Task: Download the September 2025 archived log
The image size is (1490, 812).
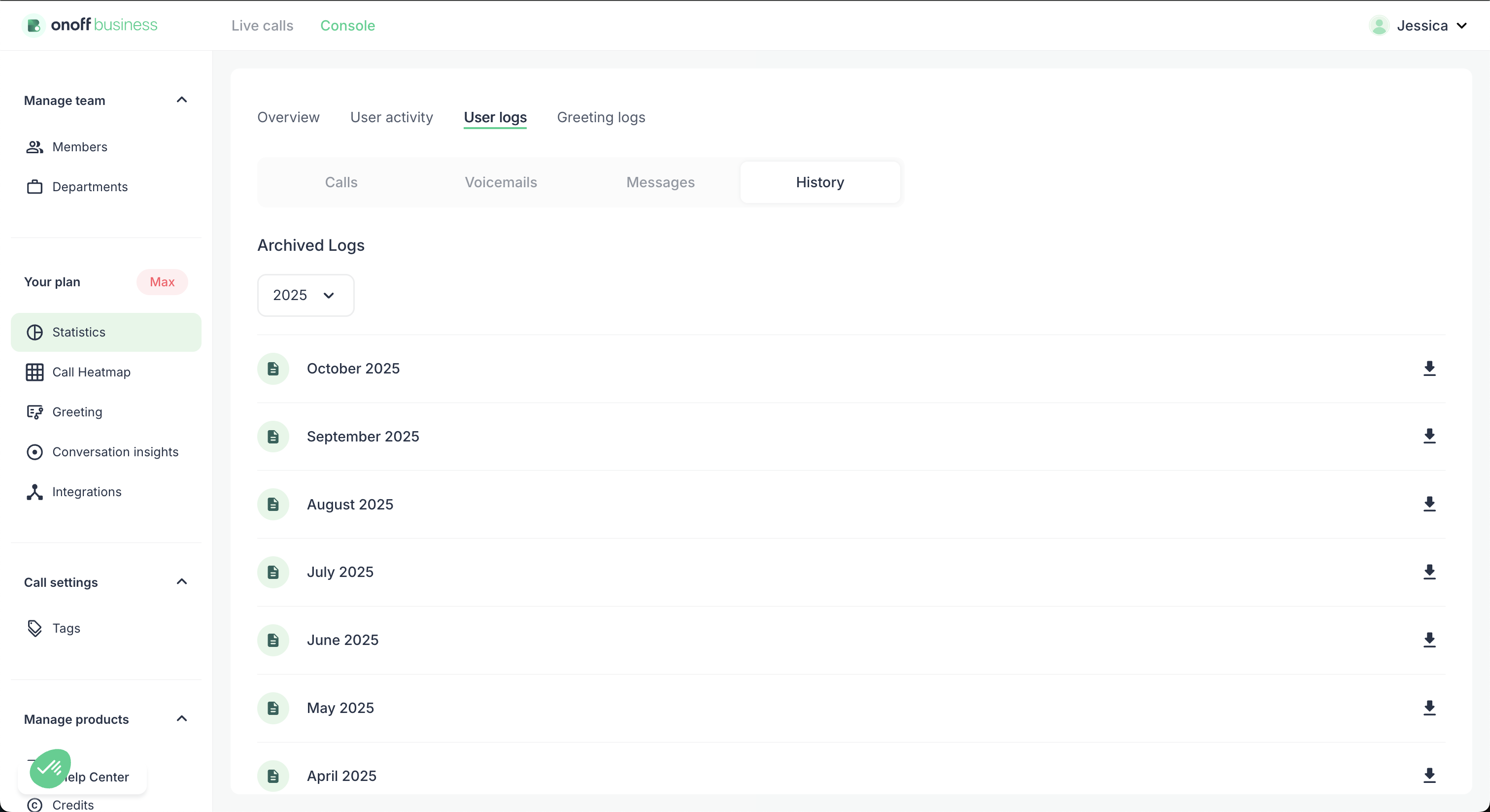Action: click(x=1429, y=436)
